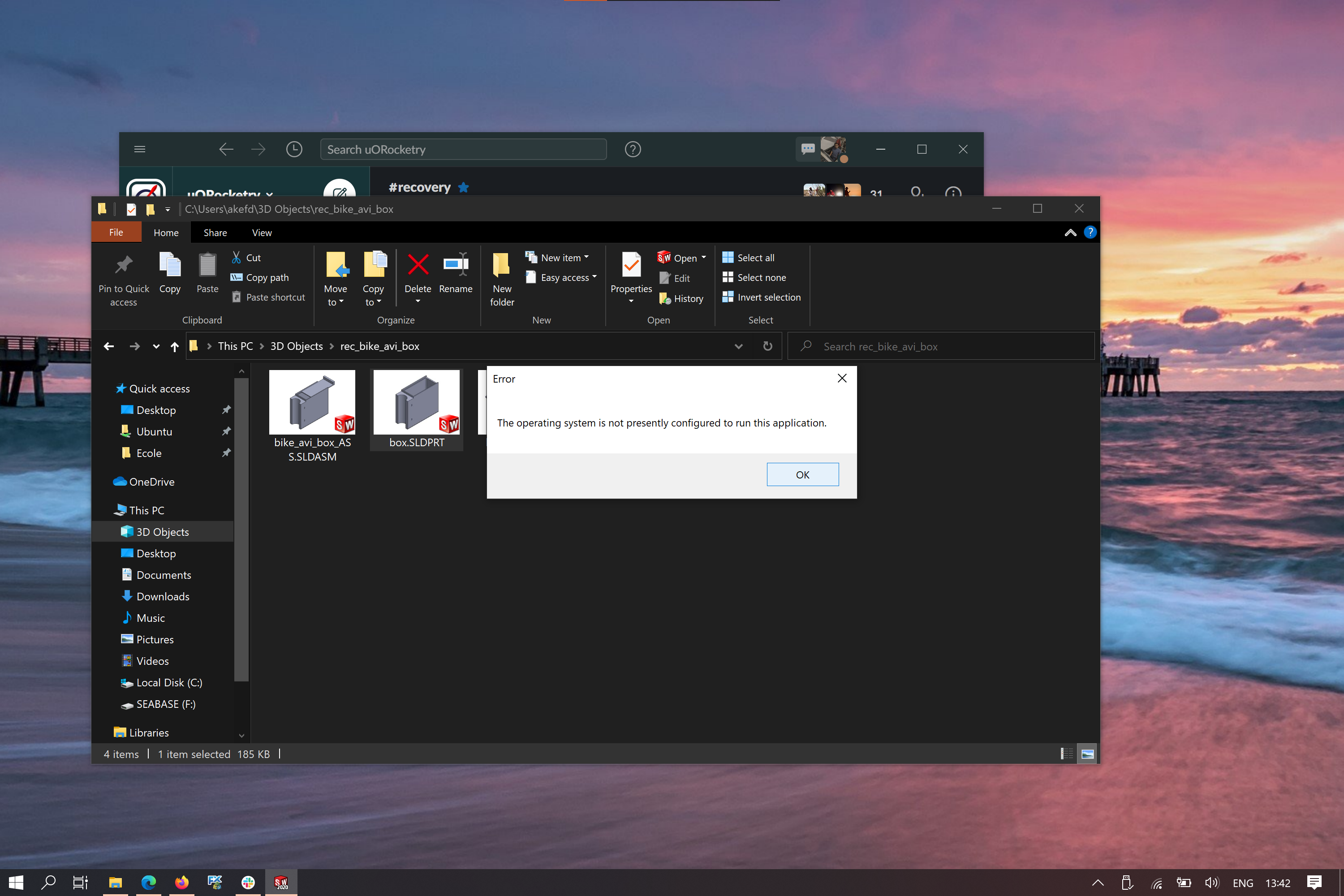Image resolution: width=1344 pixels, height=896 pixels.
Task: Open the Share ribbon tab
Action: [x=215, y=233]
